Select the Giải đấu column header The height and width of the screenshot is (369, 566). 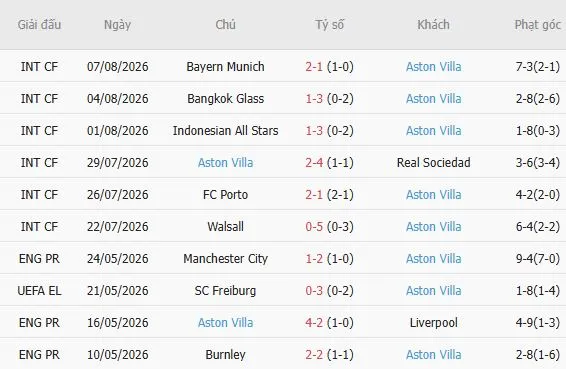pyautogui.click(x=39, y=25)
